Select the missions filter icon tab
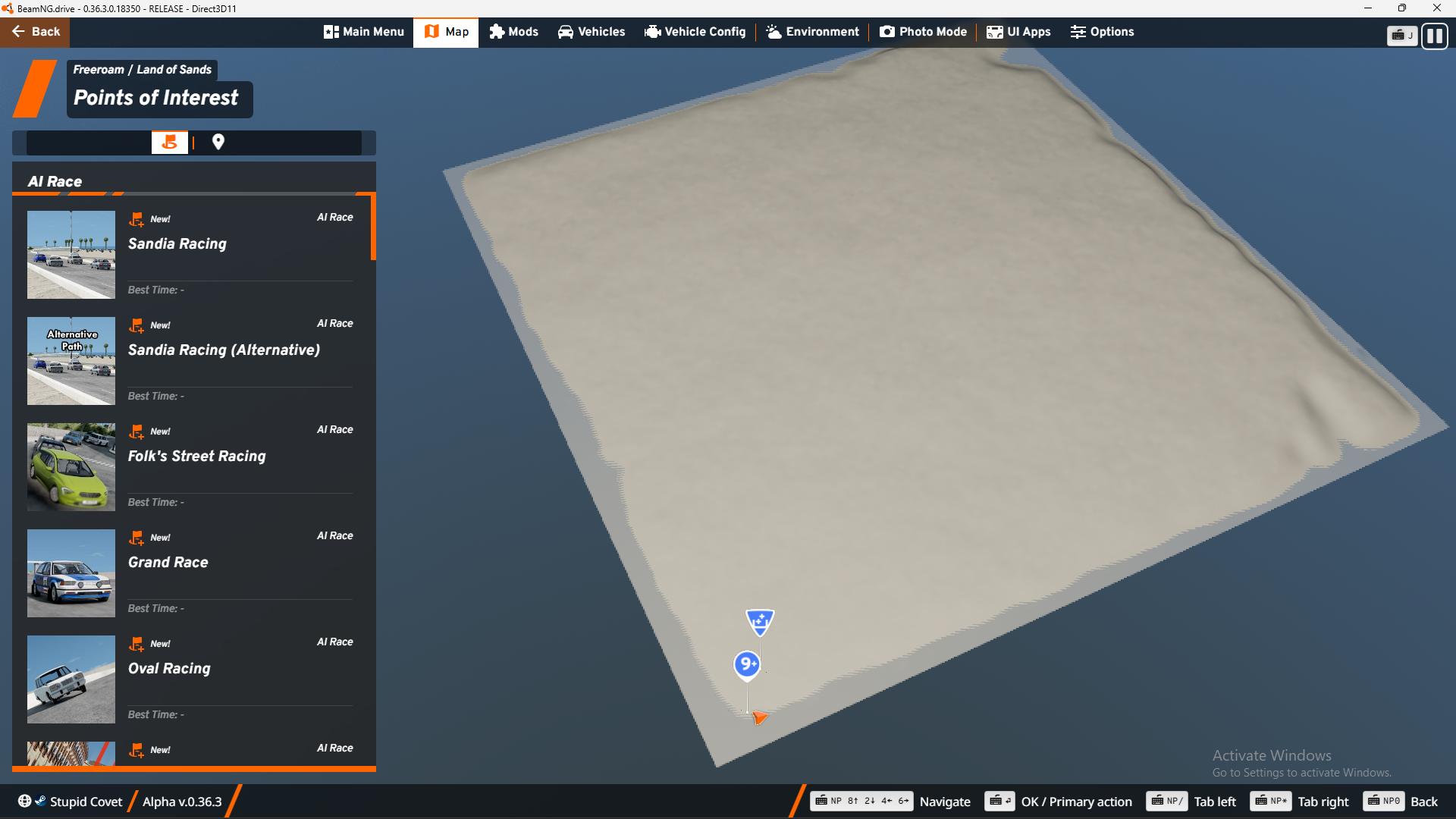Viewport: 1456px width, 819px height. 169,142
